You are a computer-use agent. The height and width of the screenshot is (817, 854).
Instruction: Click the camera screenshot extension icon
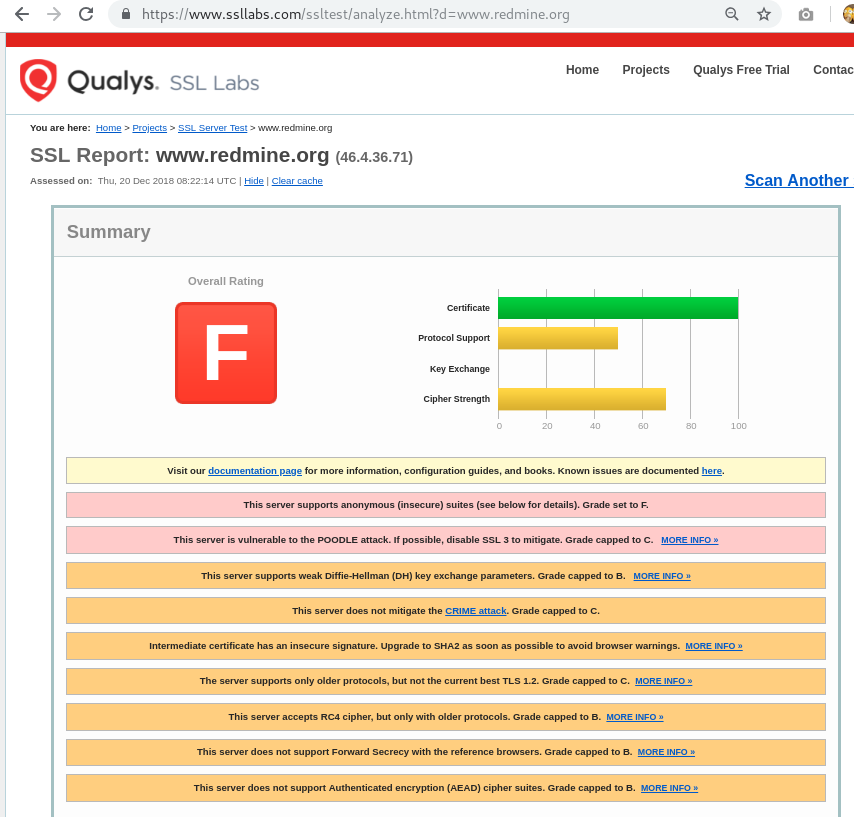tap(806, 15)
